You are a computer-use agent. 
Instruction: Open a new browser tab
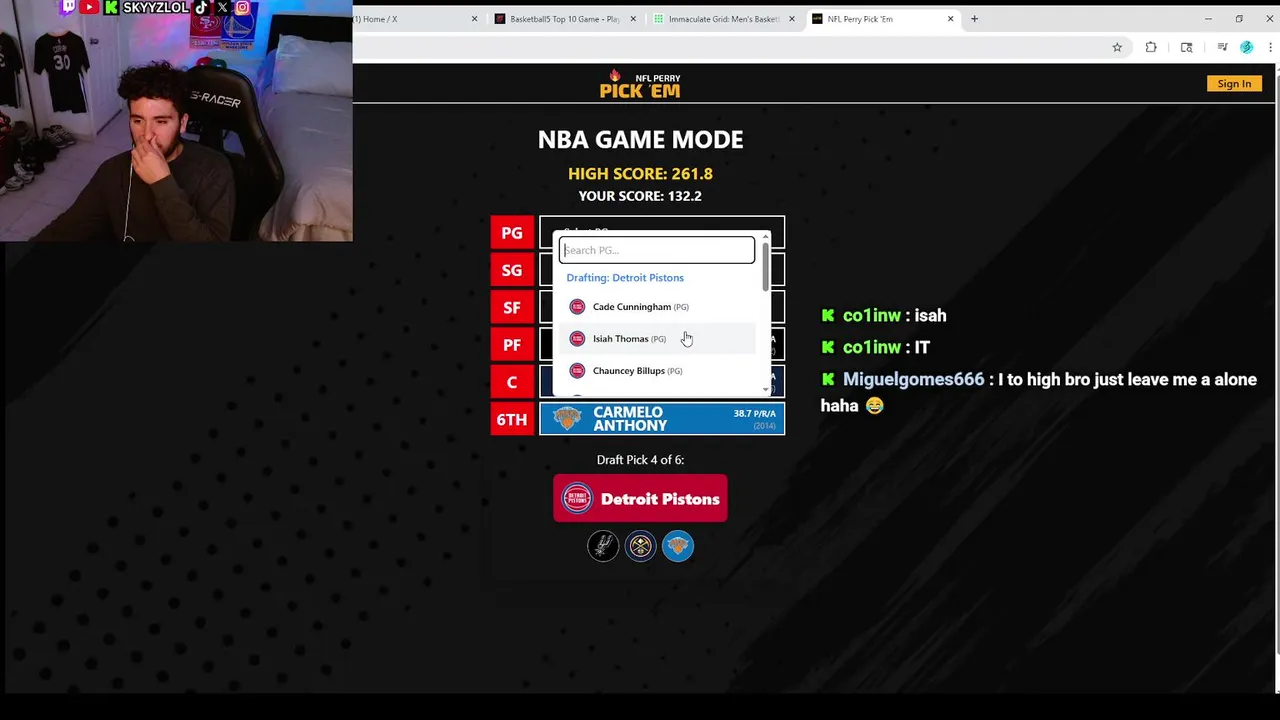[x=974, y=19]
